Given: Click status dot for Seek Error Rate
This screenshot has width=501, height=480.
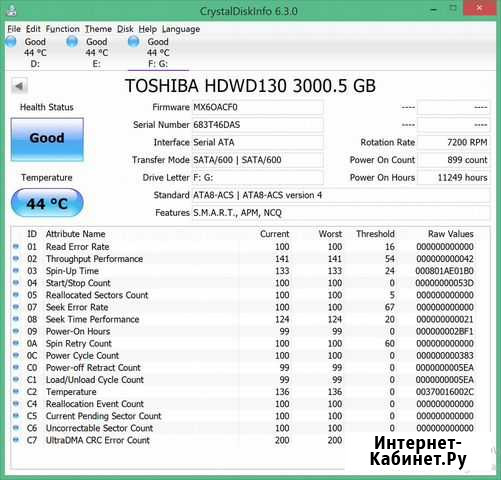Looking at the screenshot, I should pyautogui.click(x=16, y=307).
